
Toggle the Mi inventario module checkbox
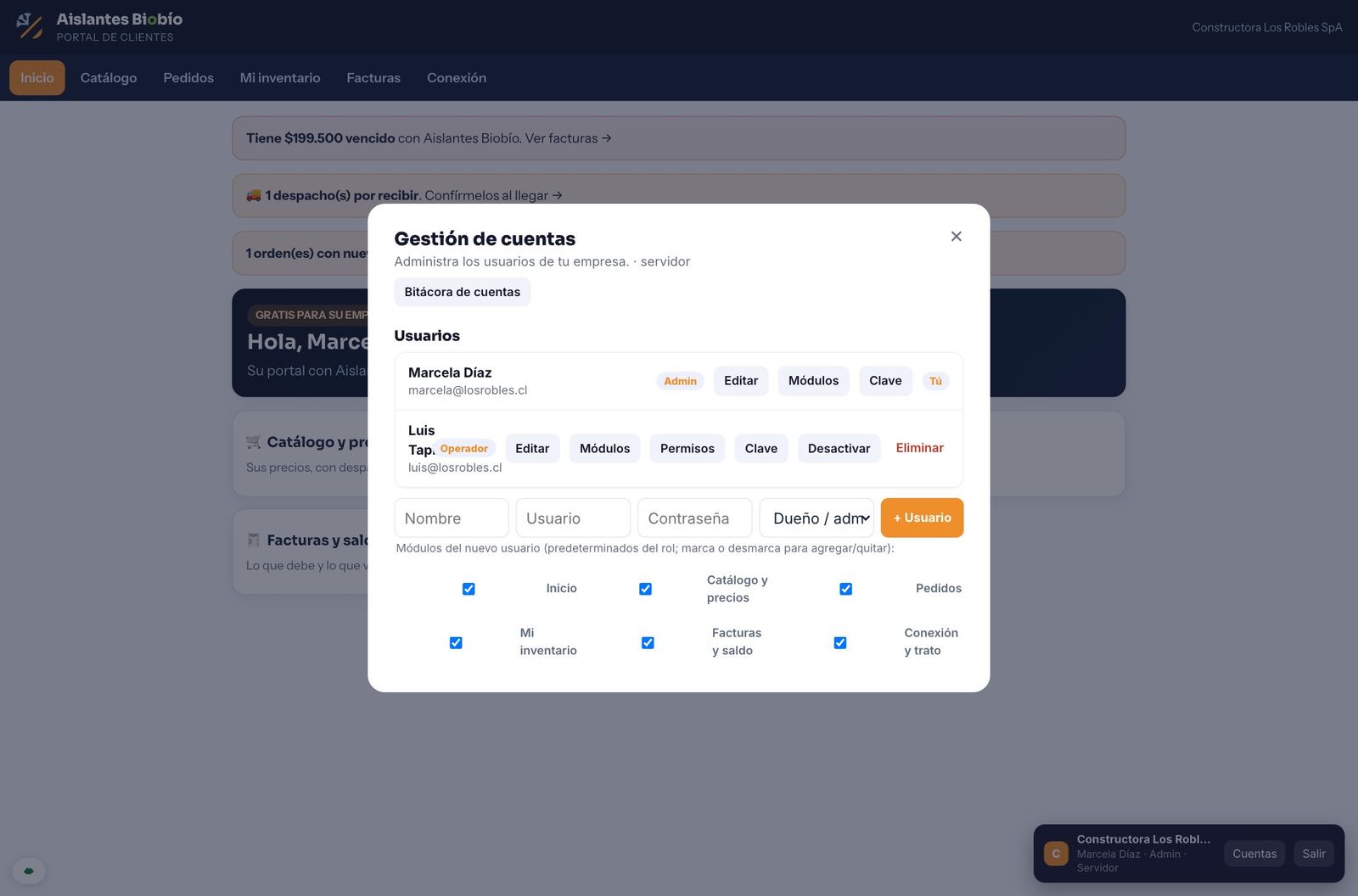coord(456,642)
